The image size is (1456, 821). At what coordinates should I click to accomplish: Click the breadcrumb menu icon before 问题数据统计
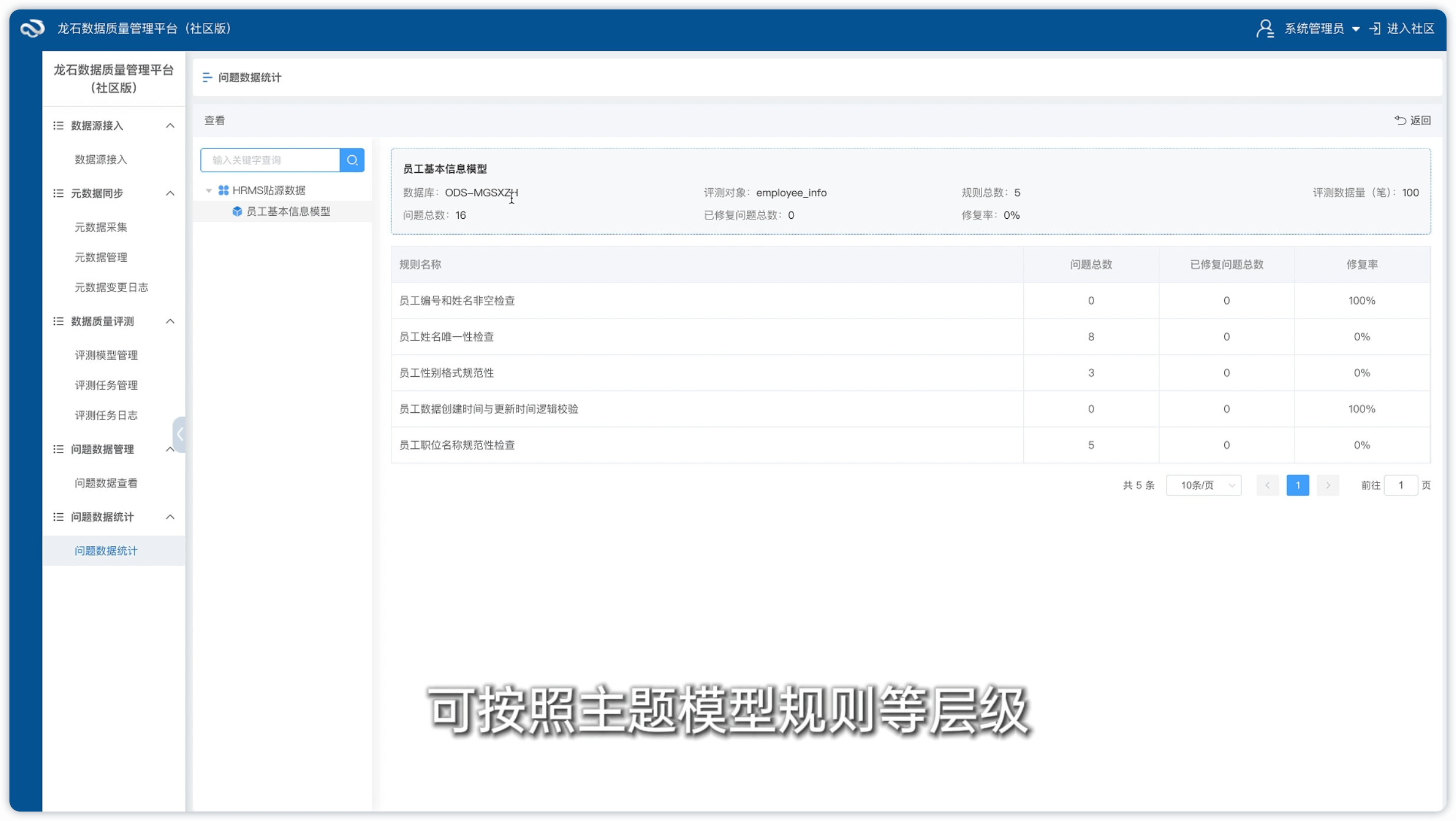(207, 77)
